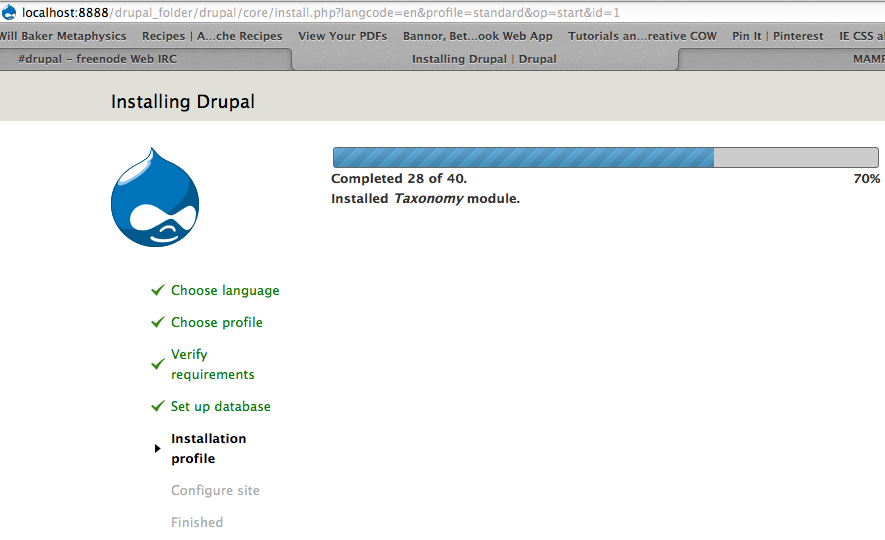
Task: Open the Tutorials an...reative COW bookmark
Action: click(642, 36)
